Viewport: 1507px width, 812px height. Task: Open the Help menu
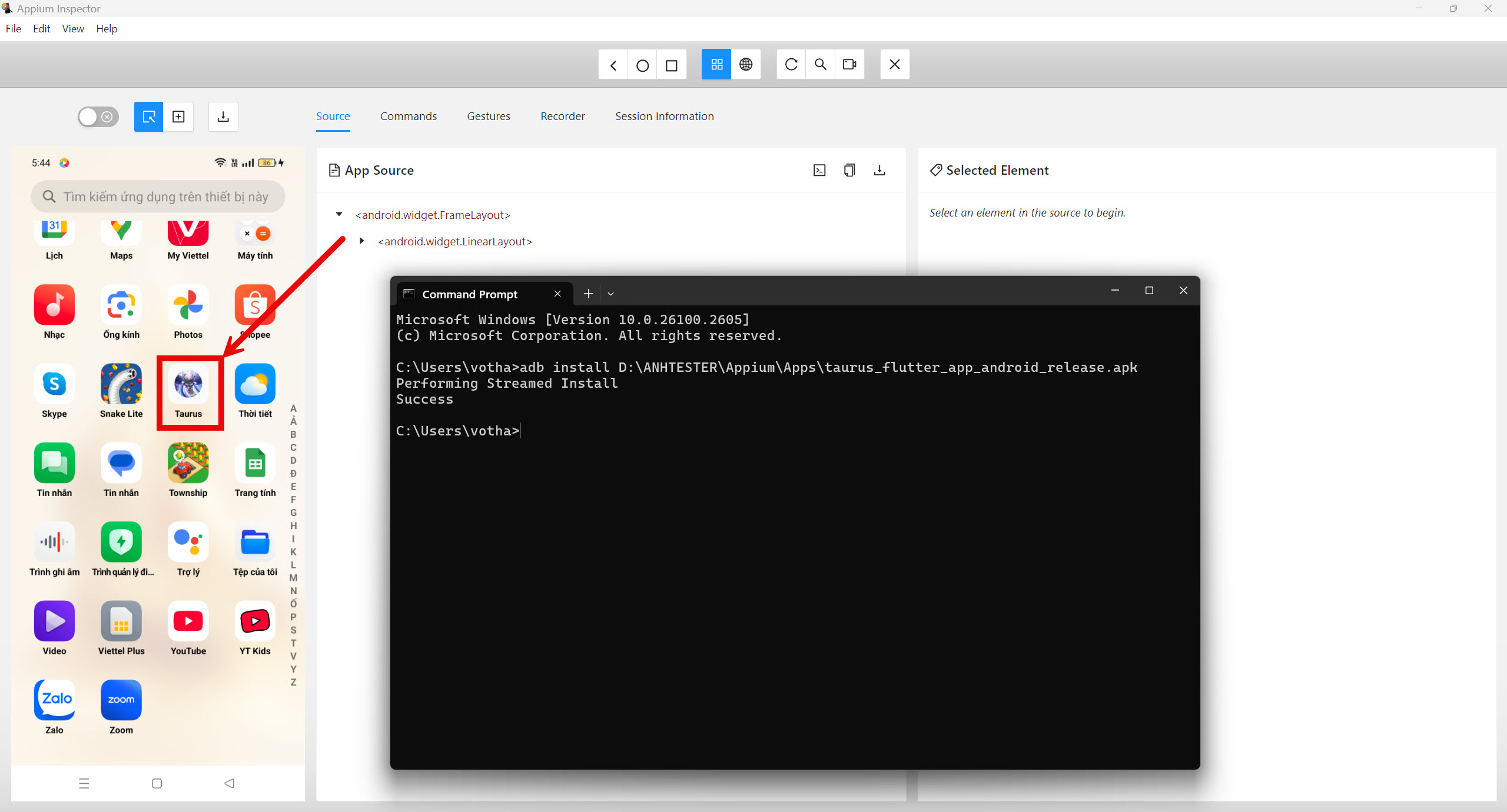pyautogui.click(x=107, y=29)
